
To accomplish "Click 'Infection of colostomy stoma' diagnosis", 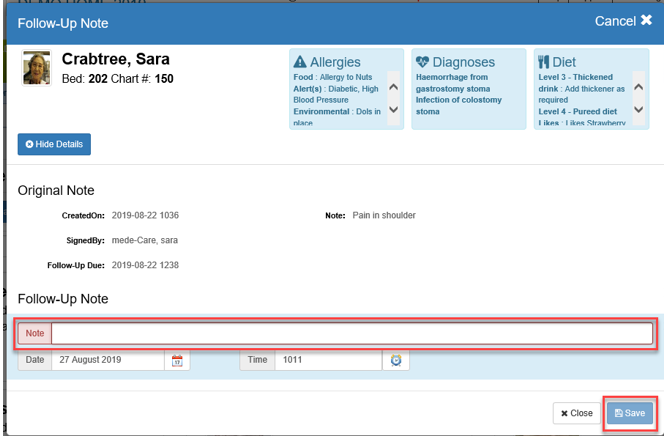I will pyautogui.click(x=459, y=106).
